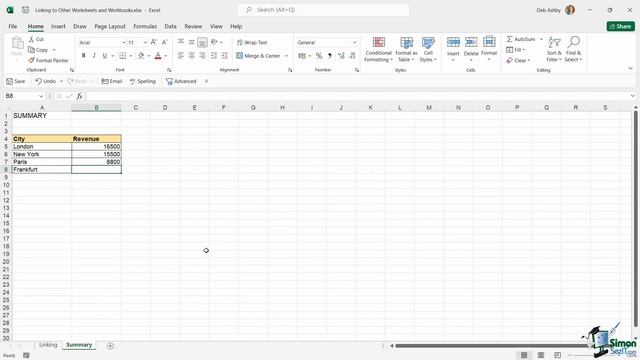Toggle Wrap Text
640x360 pixels.
pos(252,42)
